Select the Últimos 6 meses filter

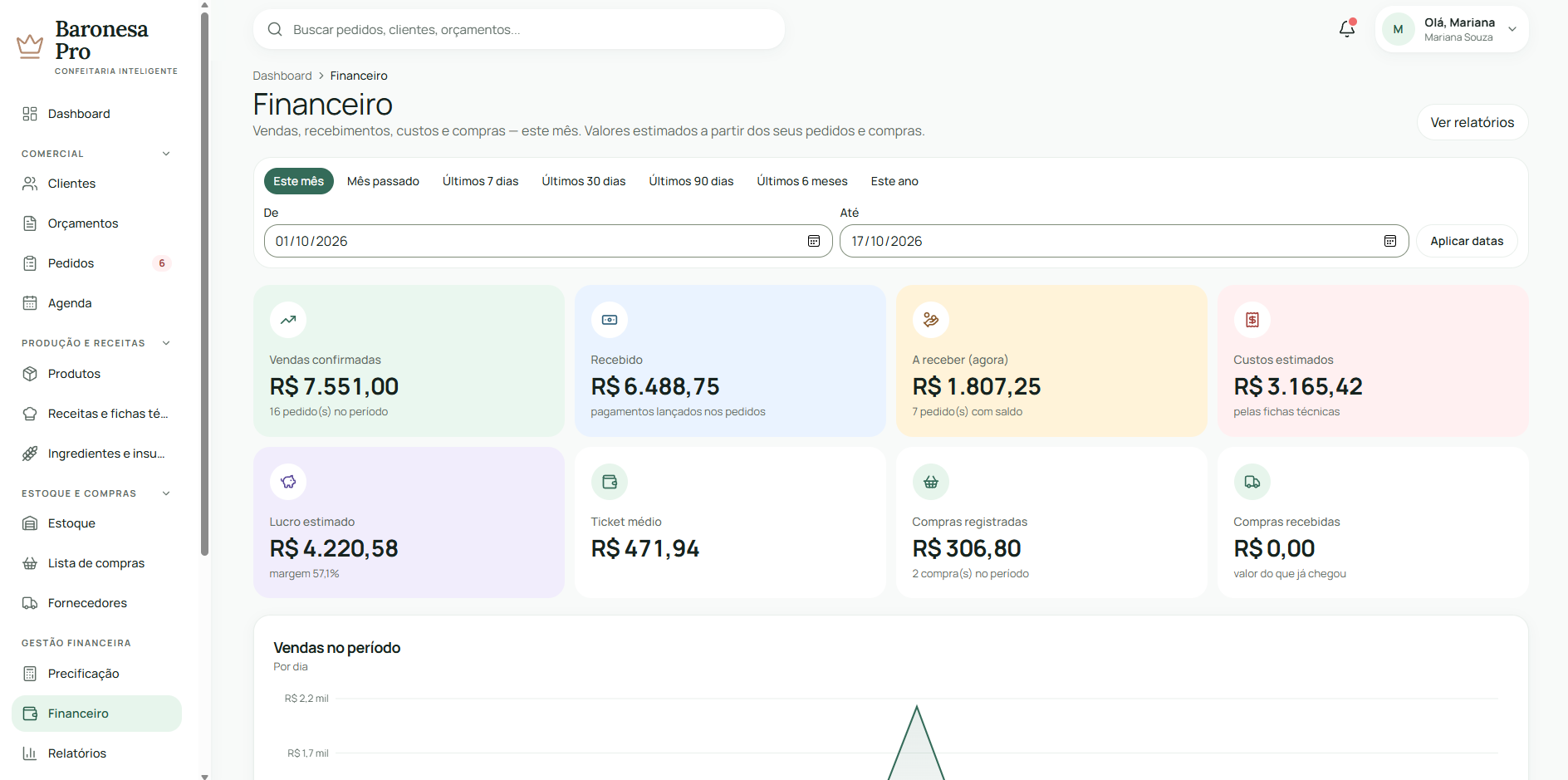(802, 181)
